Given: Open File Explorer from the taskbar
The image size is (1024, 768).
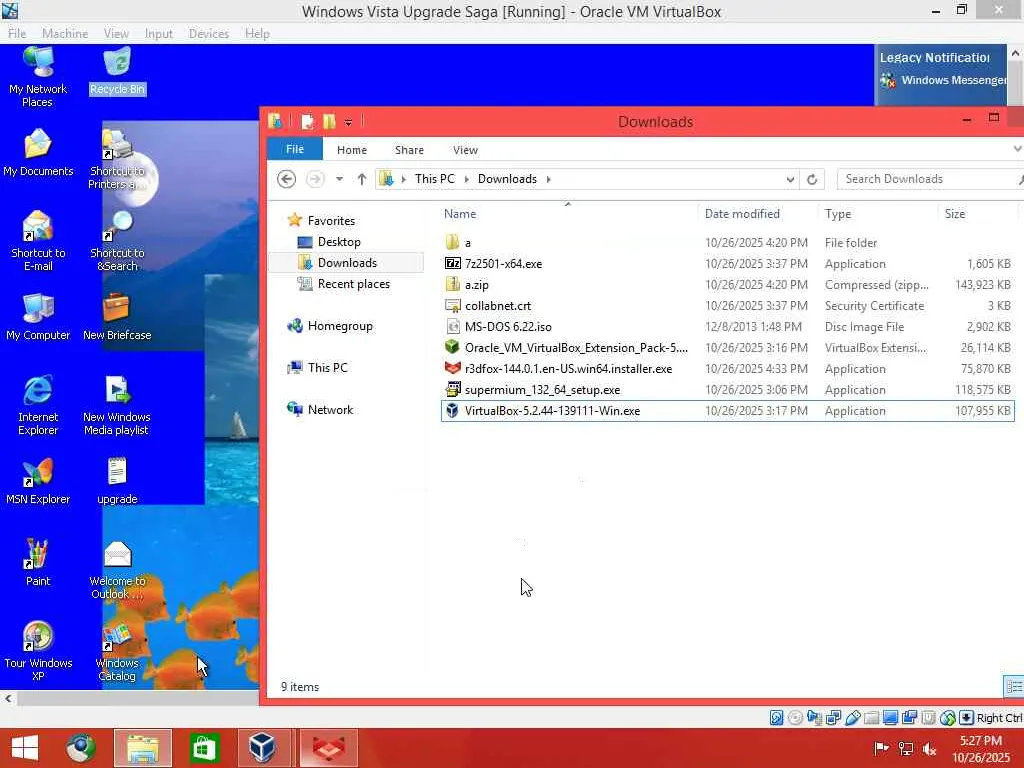Looking at the screenshot, I should click(143, 748).
